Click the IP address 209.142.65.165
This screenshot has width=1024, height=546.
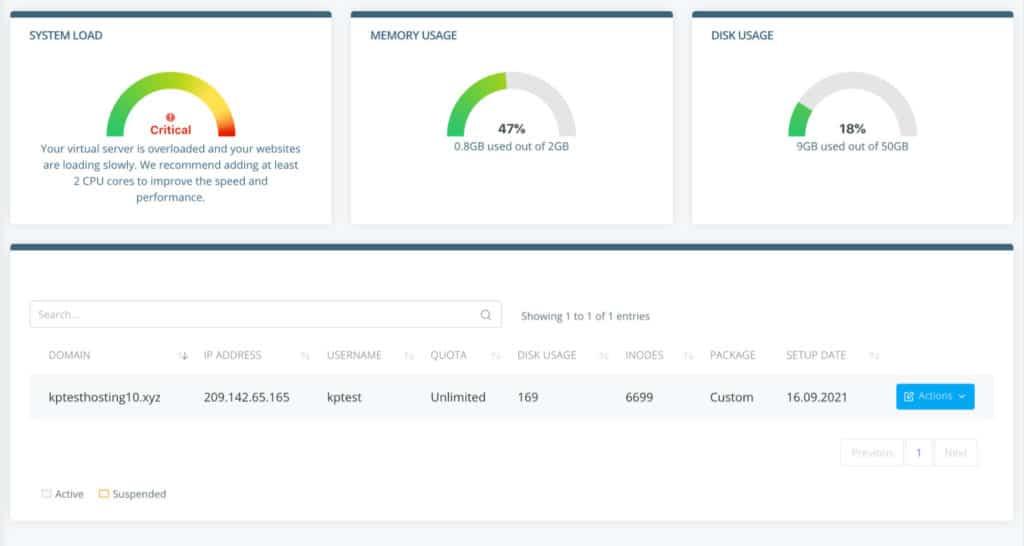[246, 397]
